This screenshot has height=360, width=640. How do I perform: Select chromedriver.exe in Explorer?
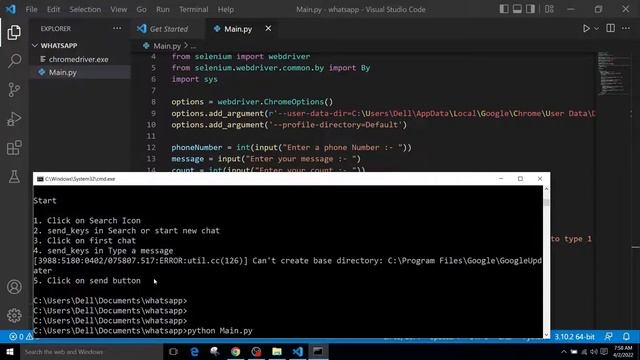(x=79, y=59)
